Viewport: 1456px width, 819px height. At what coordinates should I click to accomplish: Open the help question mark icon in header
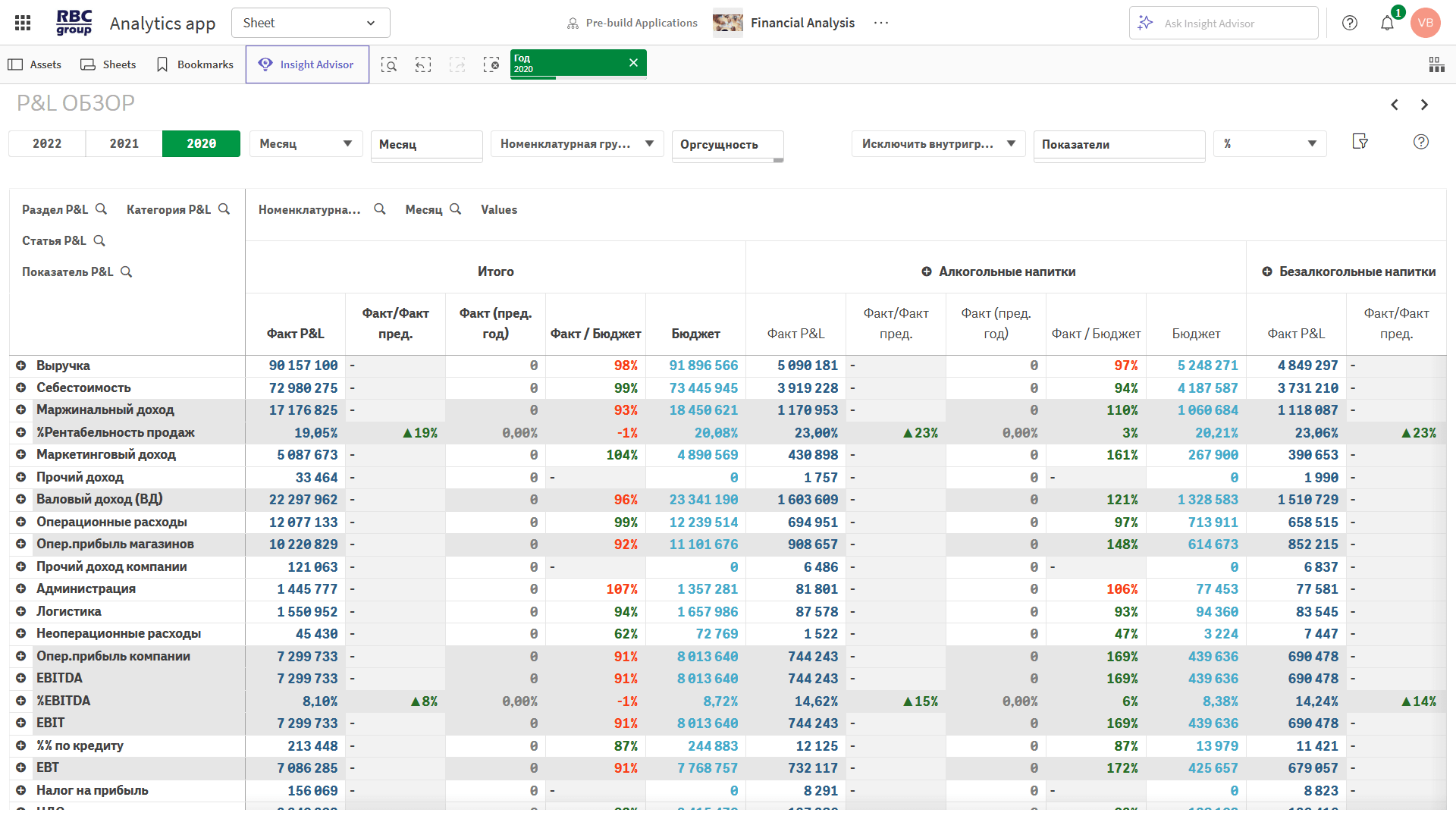click(1350, 23)
